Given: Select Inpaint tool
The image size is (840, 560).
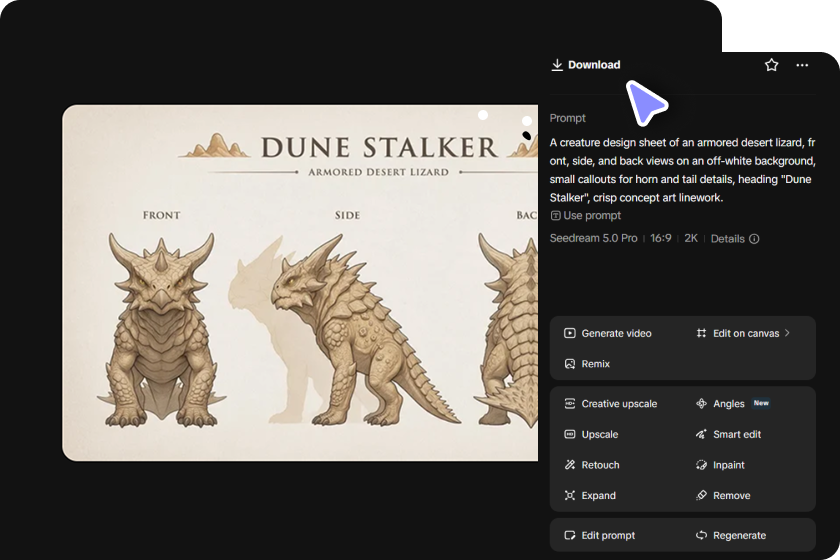Looking at the screenshot, I should click(720, 465).
